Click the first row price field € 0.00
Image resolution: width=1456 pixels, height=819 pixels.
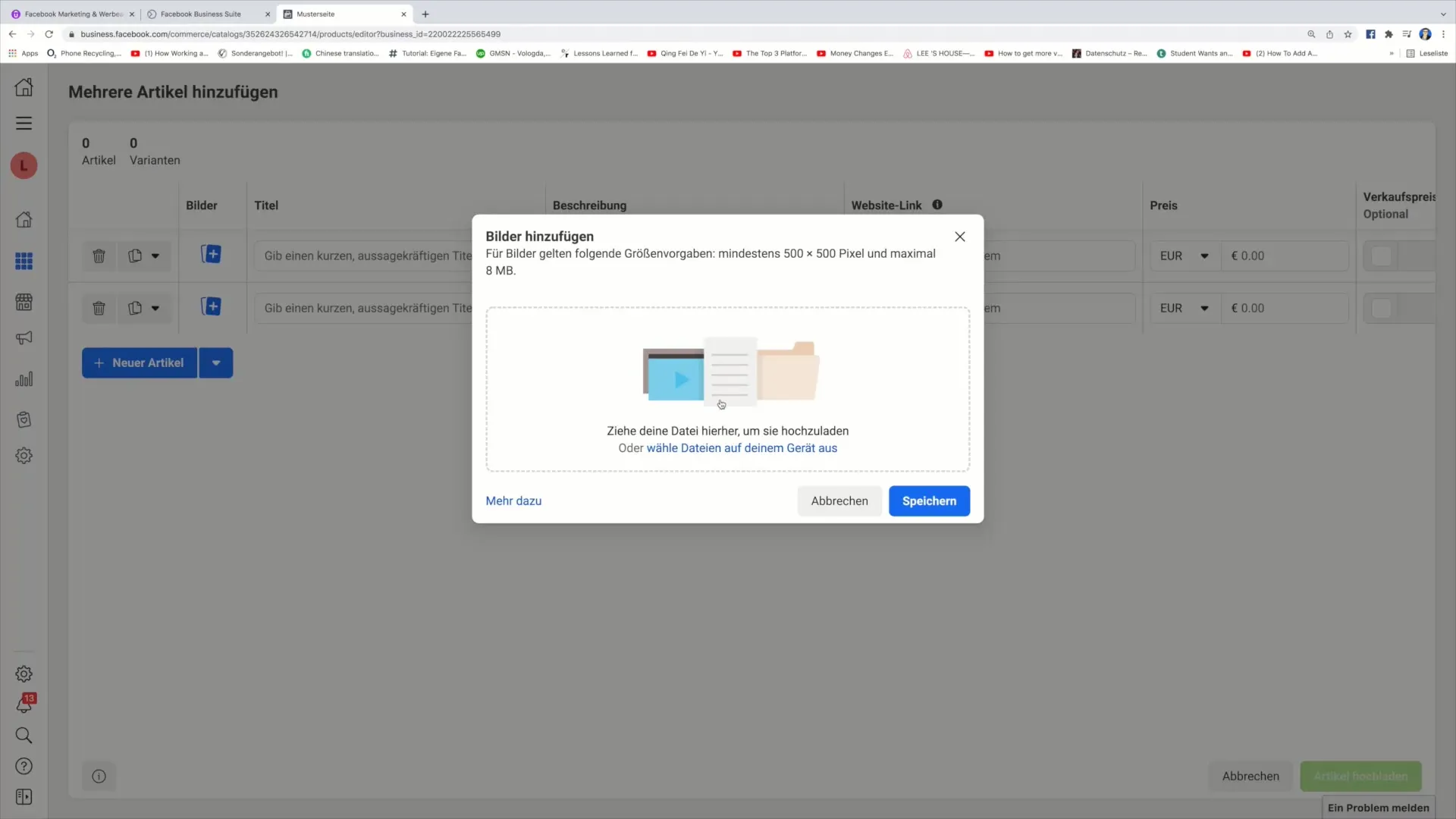[1285, 256]
